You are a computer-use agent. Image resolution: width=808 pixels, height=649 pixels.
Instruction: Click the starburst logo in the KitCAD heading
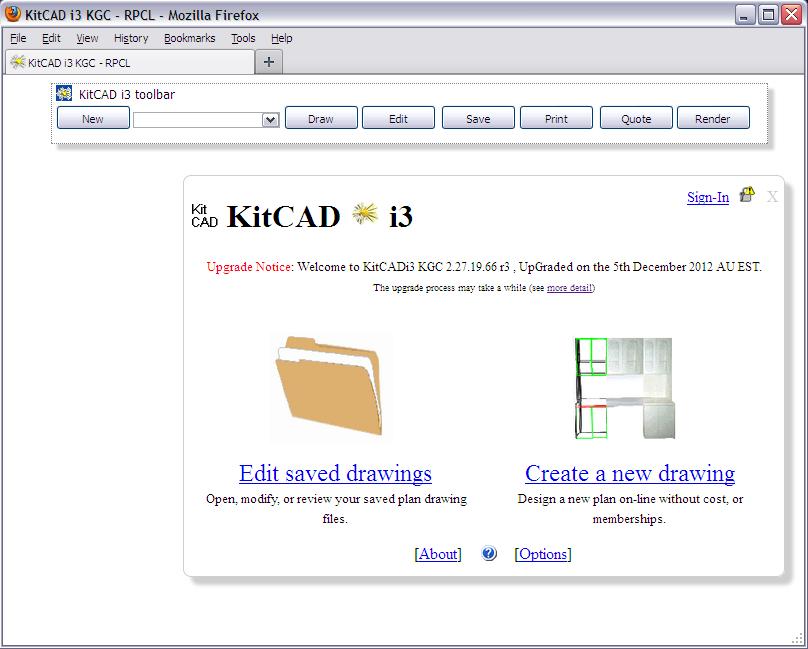pyautogui.click(x=365, y=214)
